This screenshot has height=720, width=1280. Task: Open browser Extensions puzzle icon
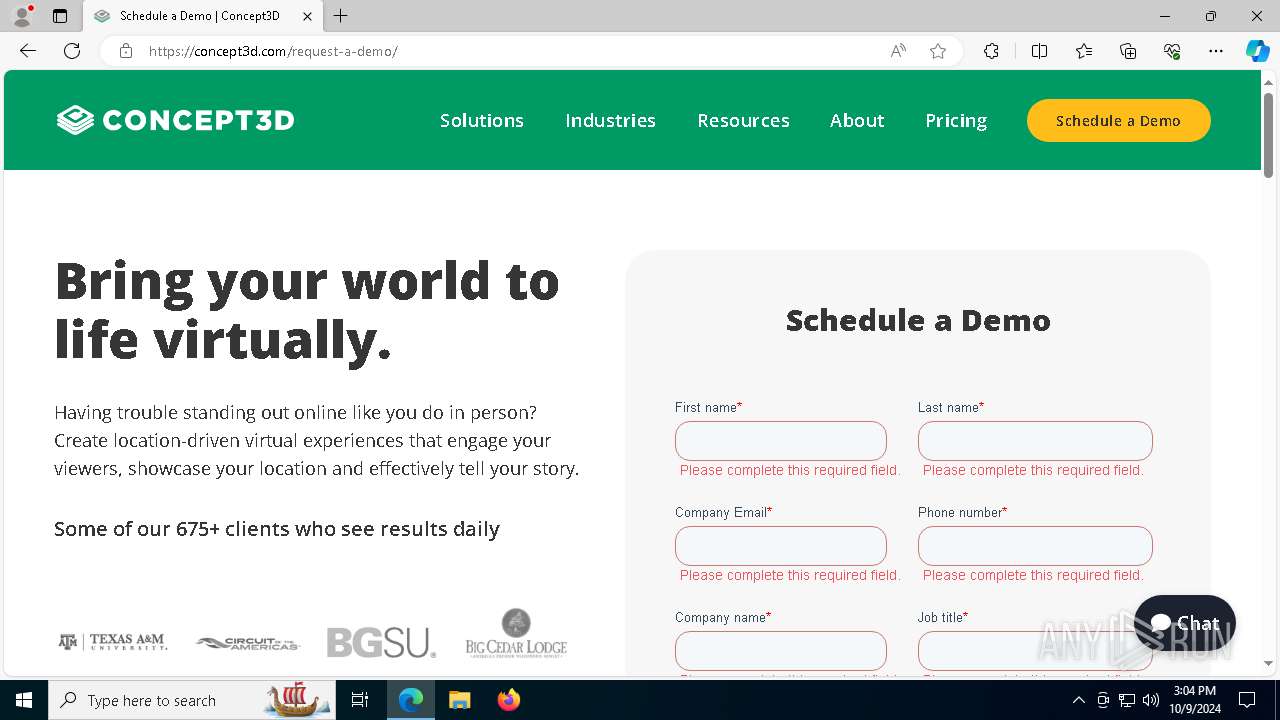pos(991,51)
